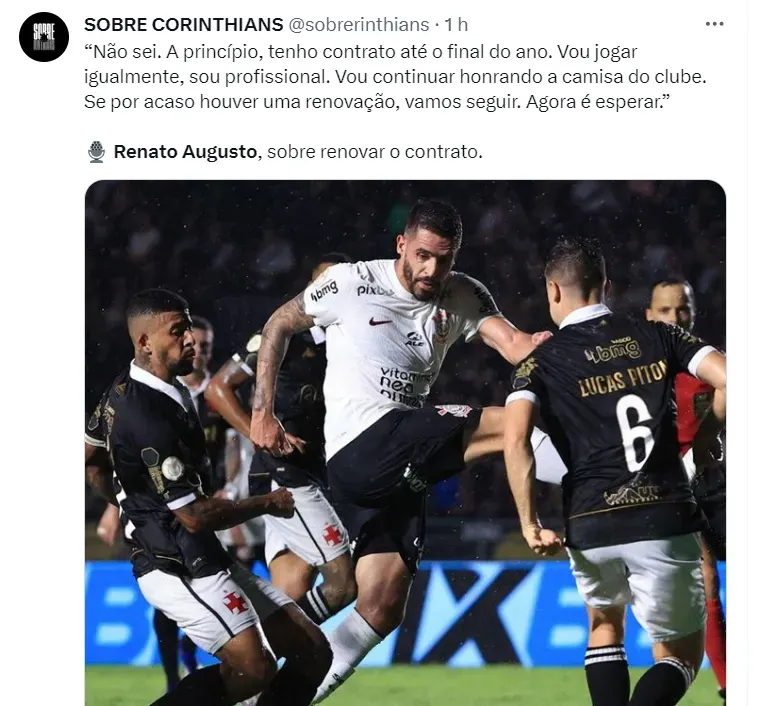Click the Nike swoosh on the white shirt

click(x=380, y=321)
